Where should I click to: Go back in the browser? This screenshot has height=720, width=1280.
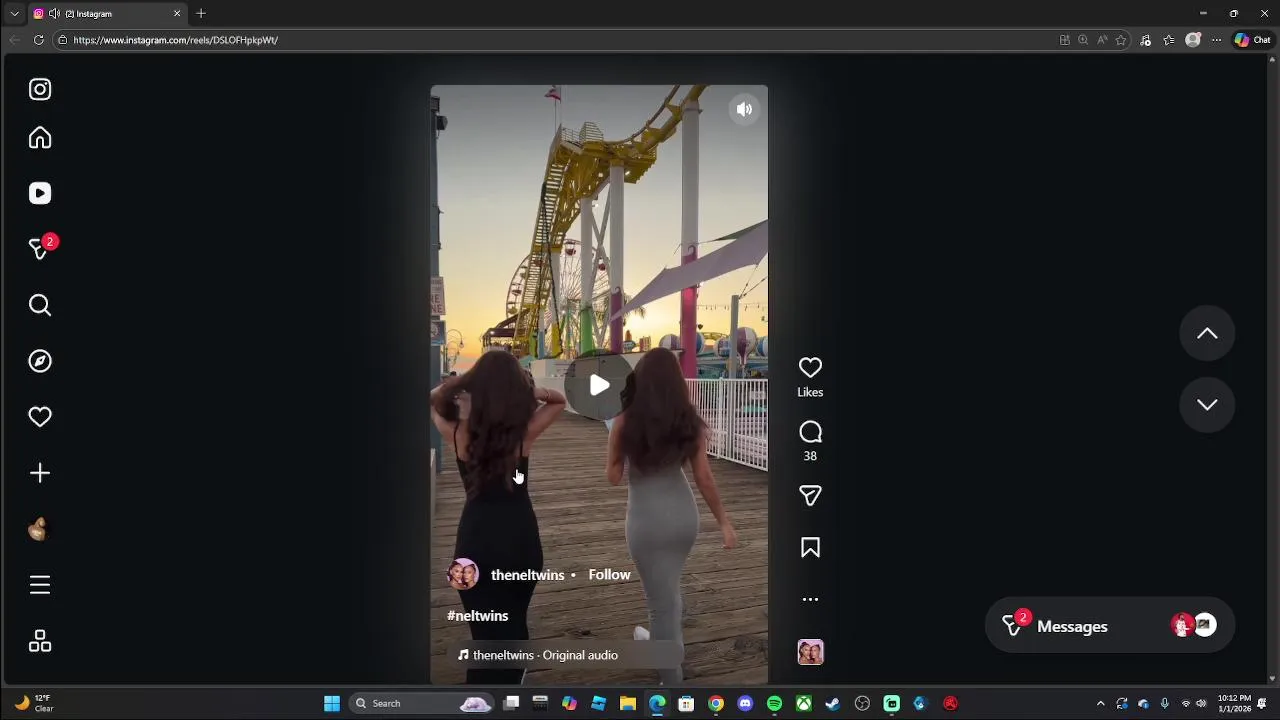coord(14,40)
